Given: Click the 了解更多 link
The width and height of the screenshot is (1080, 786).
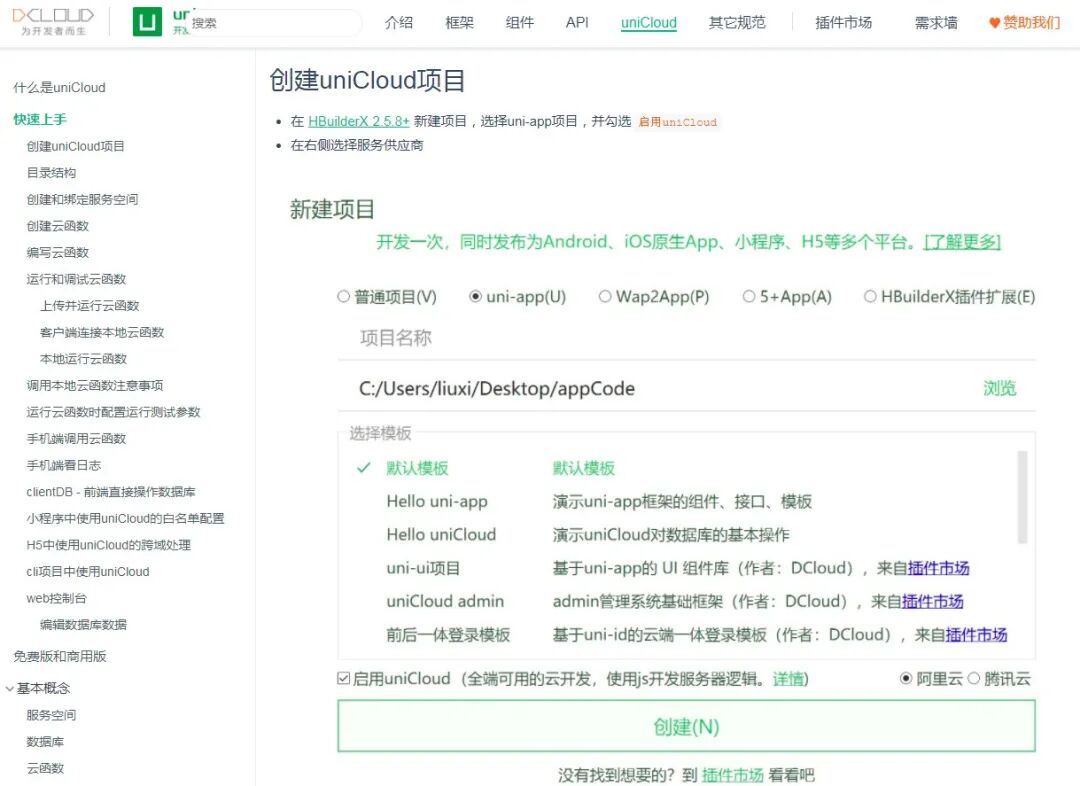Looking at the screenshot, I should pos(962,242).
